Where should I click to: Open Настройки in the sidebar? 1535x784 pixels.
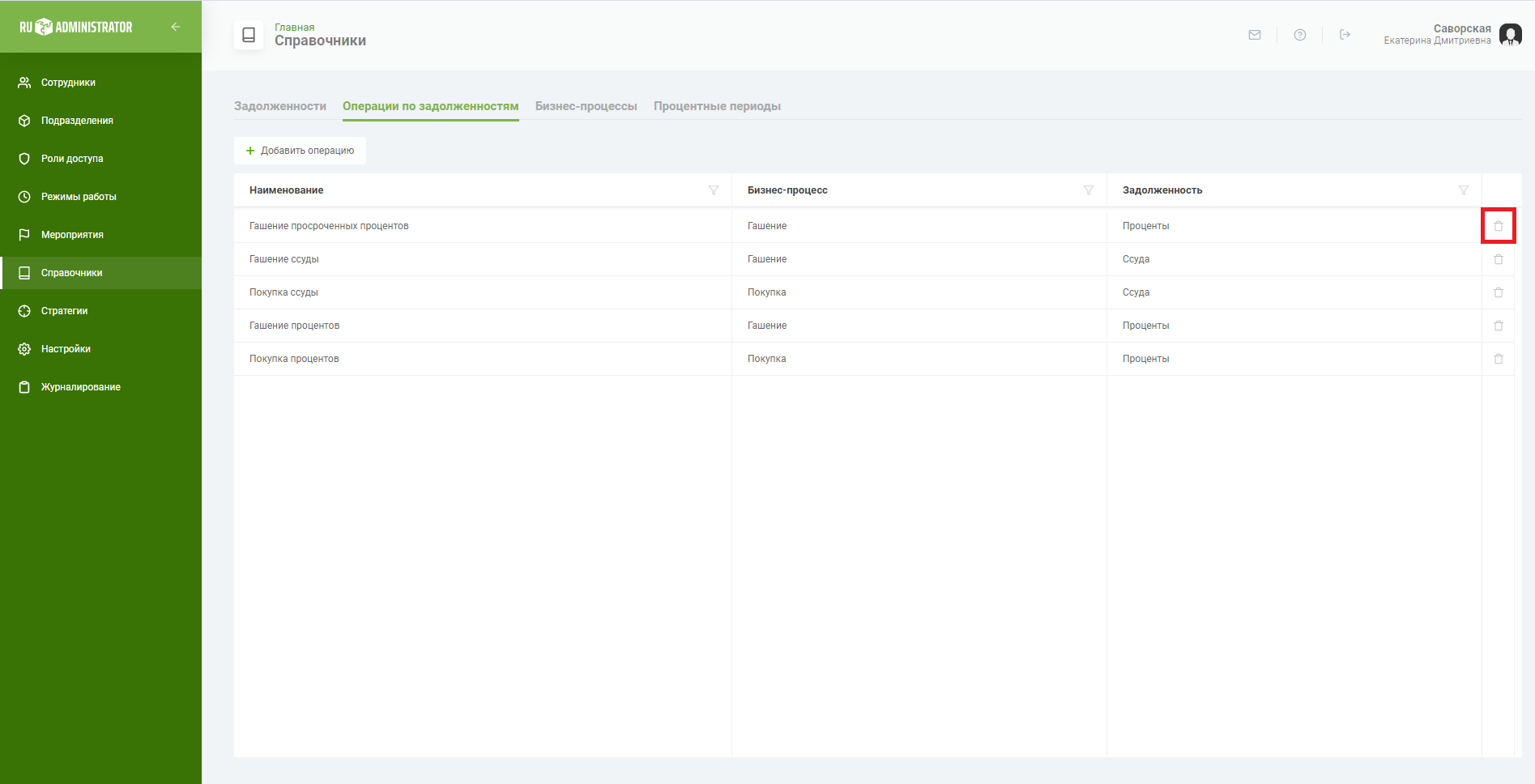pos(101,349)
